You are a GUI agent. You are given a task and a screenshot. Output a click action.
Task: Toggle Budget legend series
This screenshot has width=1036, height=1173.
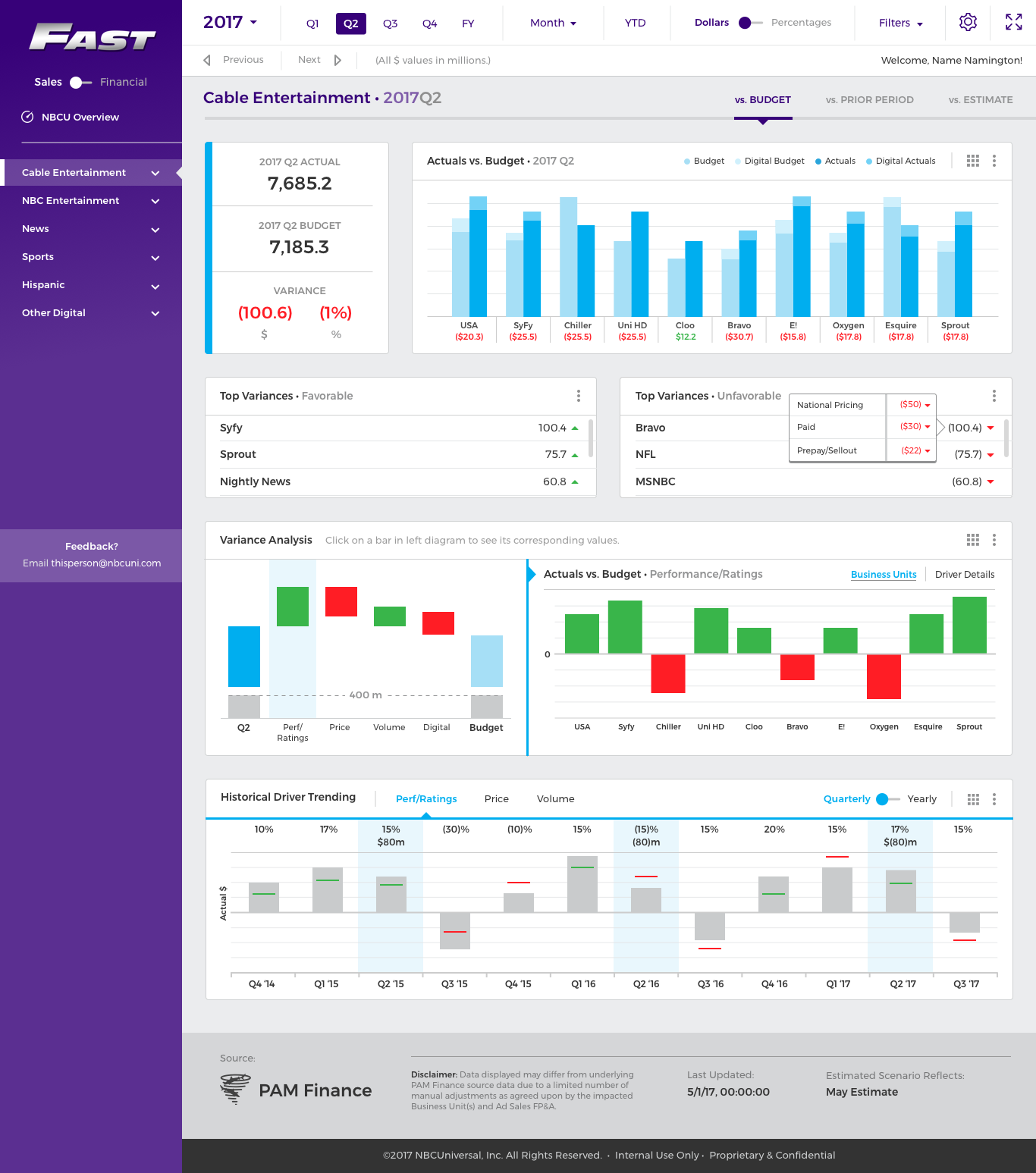704,161
